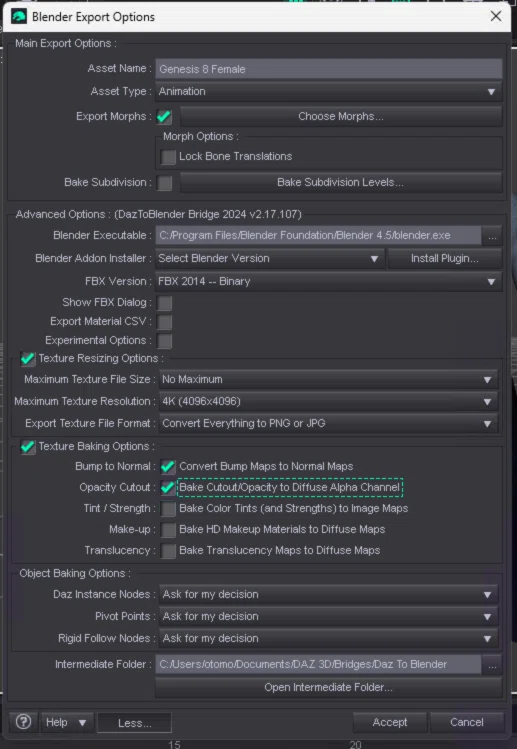Open the Maximum Texture File Size dropdown
This screenshot has height=749, width=517.
click(328, 380)
